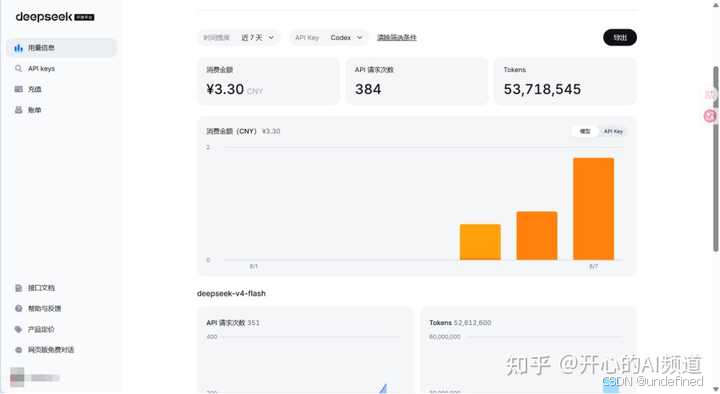
Task: Click the help and feedback icon
Action: (x=18, y=309)
